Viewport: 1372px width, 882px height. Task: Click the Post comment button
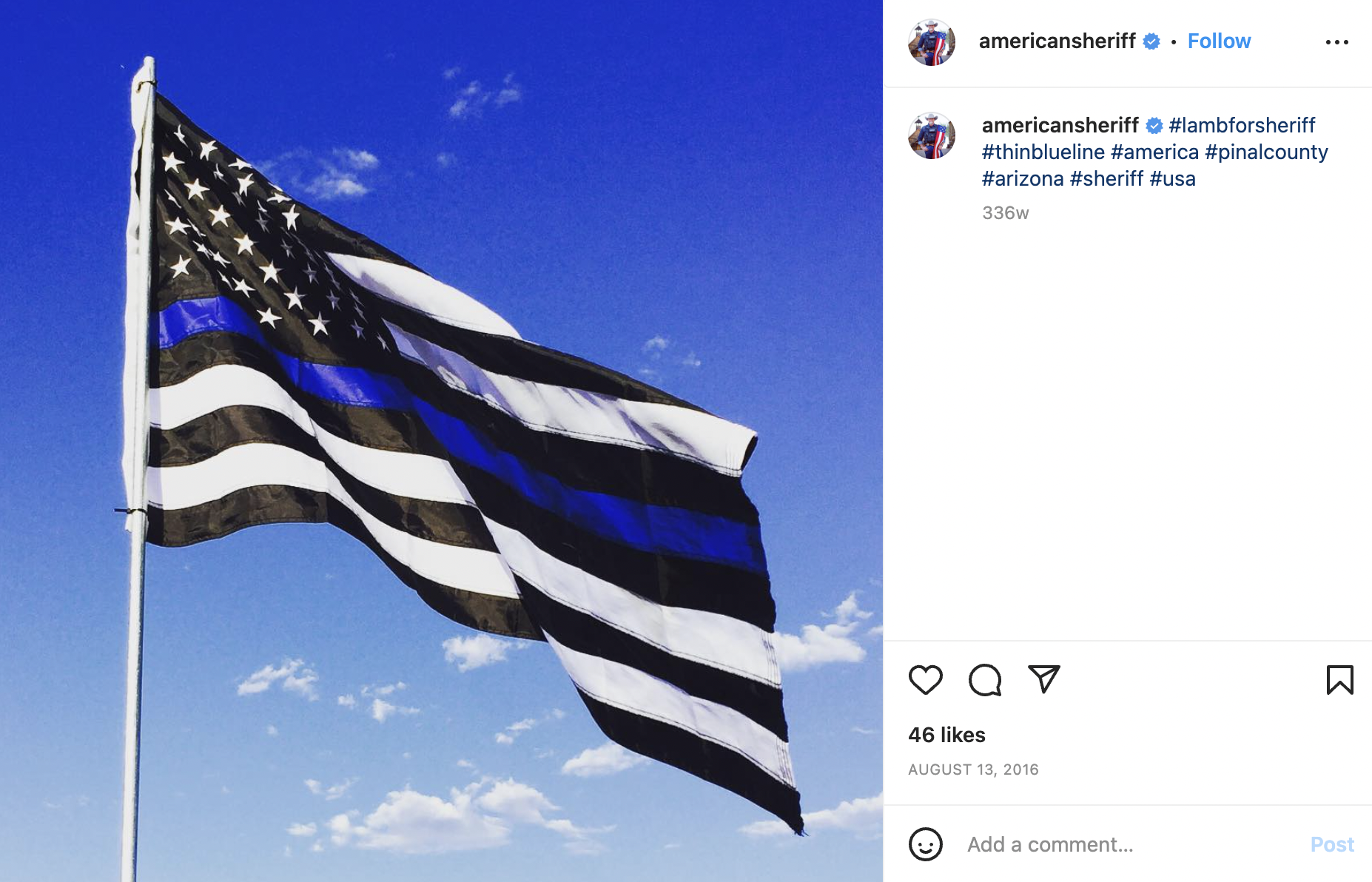[x=1332, y=844]
